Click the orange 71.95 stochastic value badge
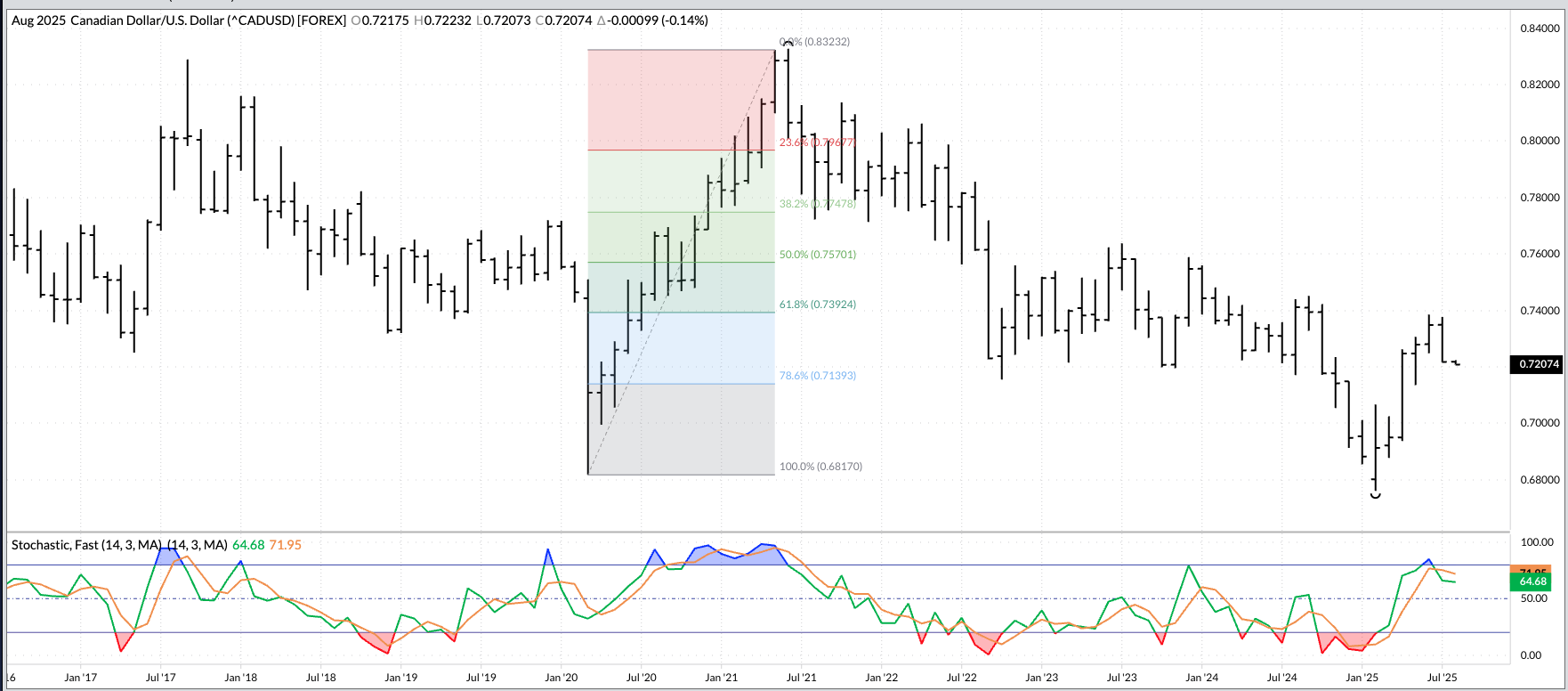Viewport: 1568px width, 691px height. [x=1532, y=570]
